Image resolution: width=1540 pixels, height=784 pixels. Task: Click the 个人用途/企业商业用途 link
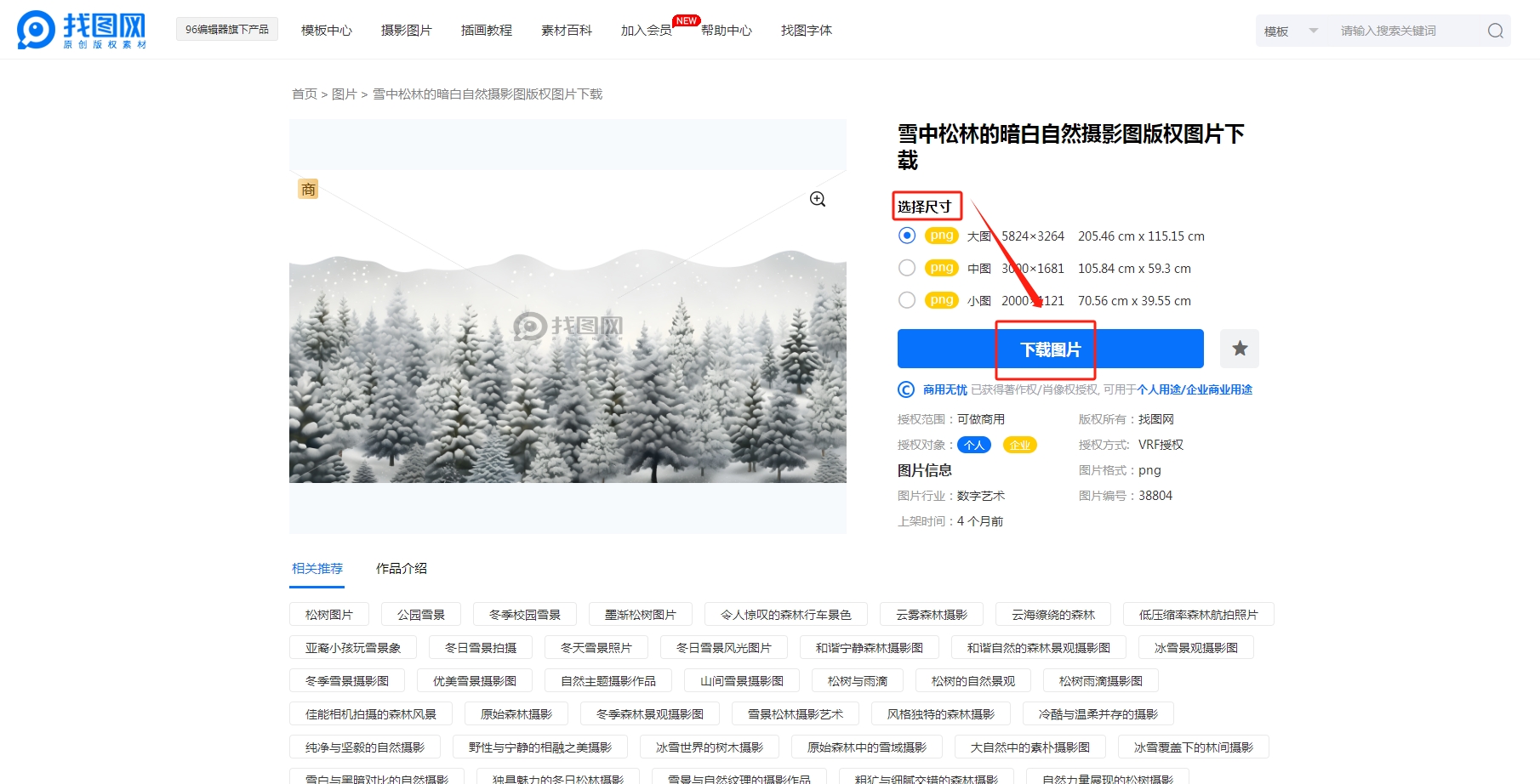click(x=1195, y=389)
